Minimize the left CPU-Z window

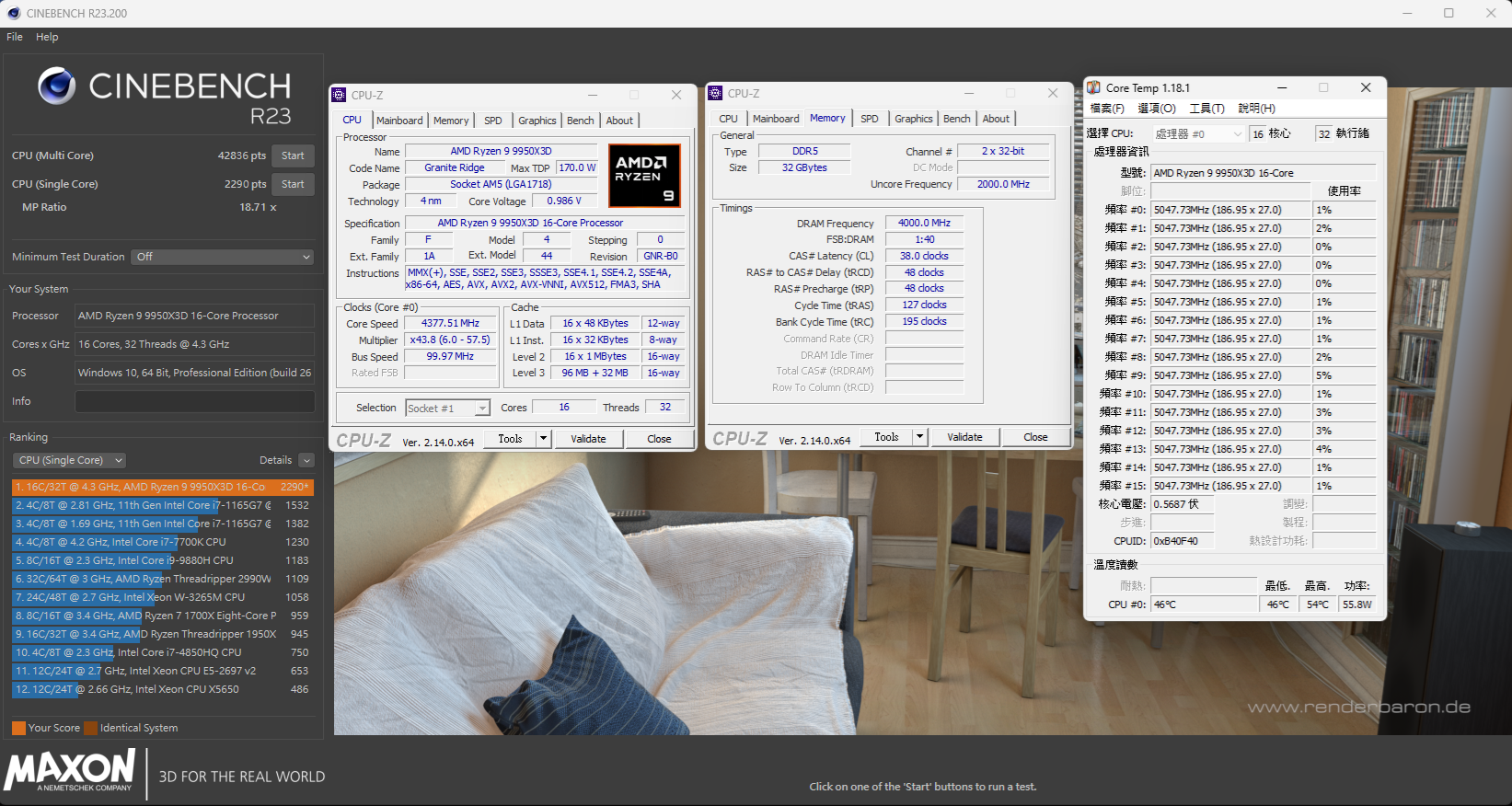click(x=593, y=95)
